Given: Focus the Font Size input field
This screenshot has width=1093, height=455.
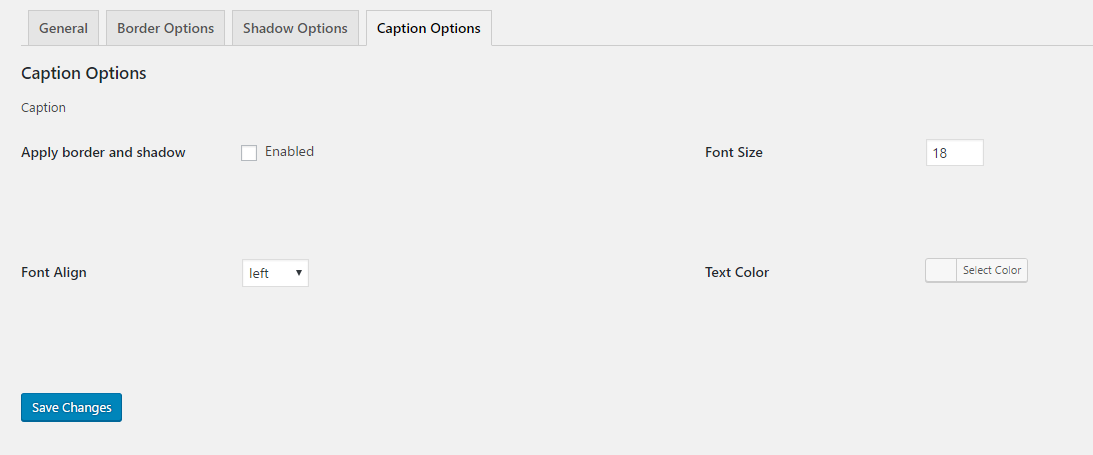Looking at the screenshot, I should coord(954,153).
